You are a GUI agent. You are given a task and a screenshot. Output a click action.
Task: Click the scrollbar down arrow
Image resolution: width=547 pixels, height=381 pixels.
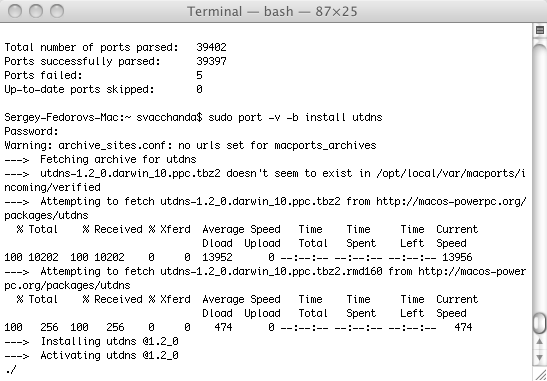point(540,357)
